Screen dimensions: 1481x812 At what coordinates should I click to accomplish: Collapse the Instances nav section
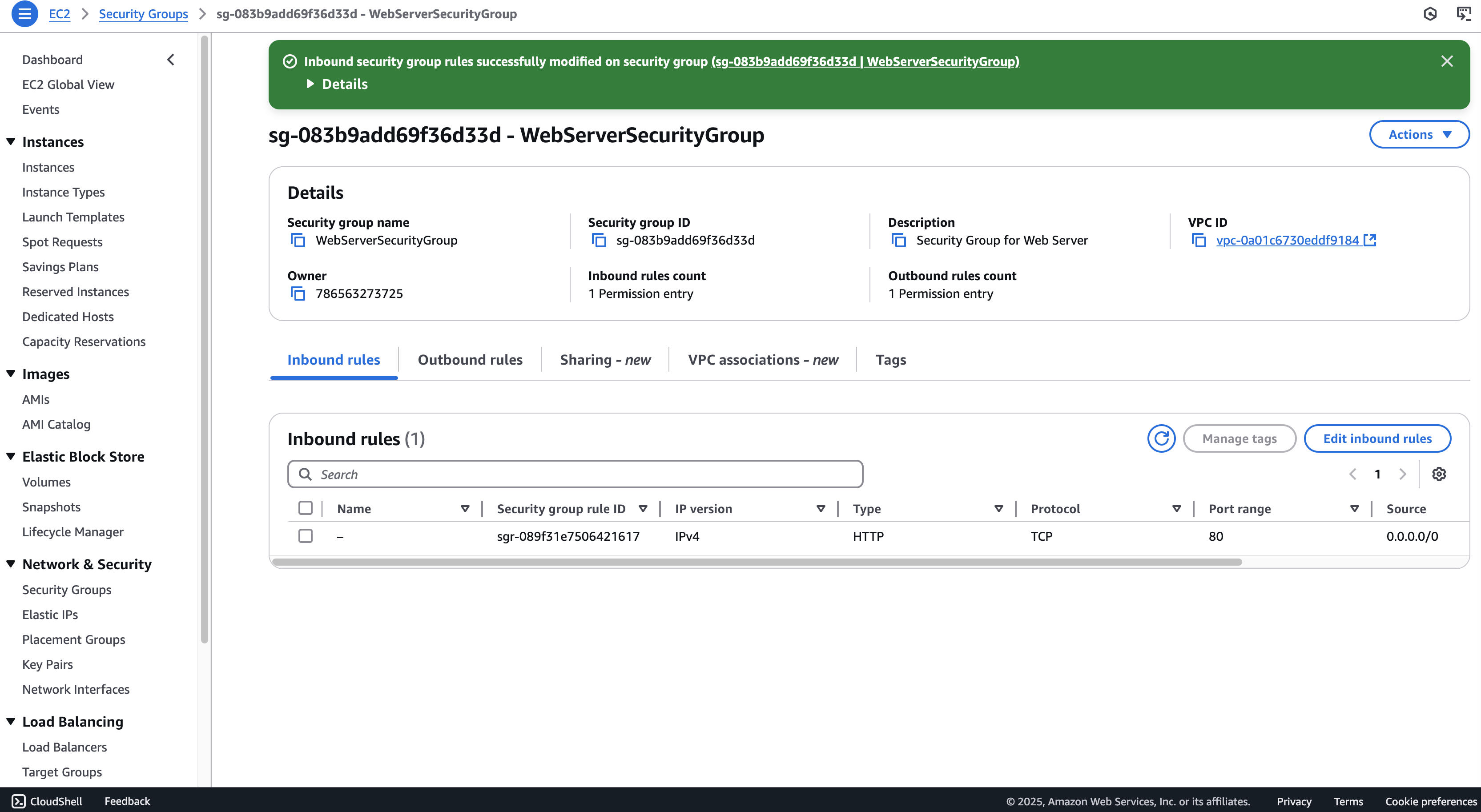(11, 141)
